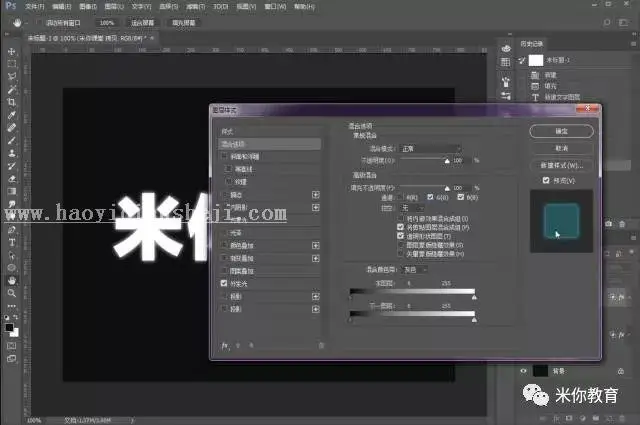Toggle 透明形状图层 checkbox
Image resolution: width=640 pixels, height=425 pixels.
click(400, 236)
